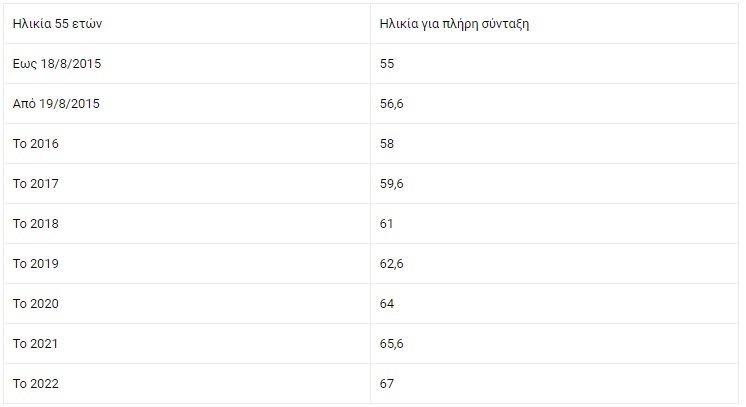Click the 'Το 2017' row label
The width and height of the screenshot is (746, 407).
pyautogui.click(x=36, y=184)
